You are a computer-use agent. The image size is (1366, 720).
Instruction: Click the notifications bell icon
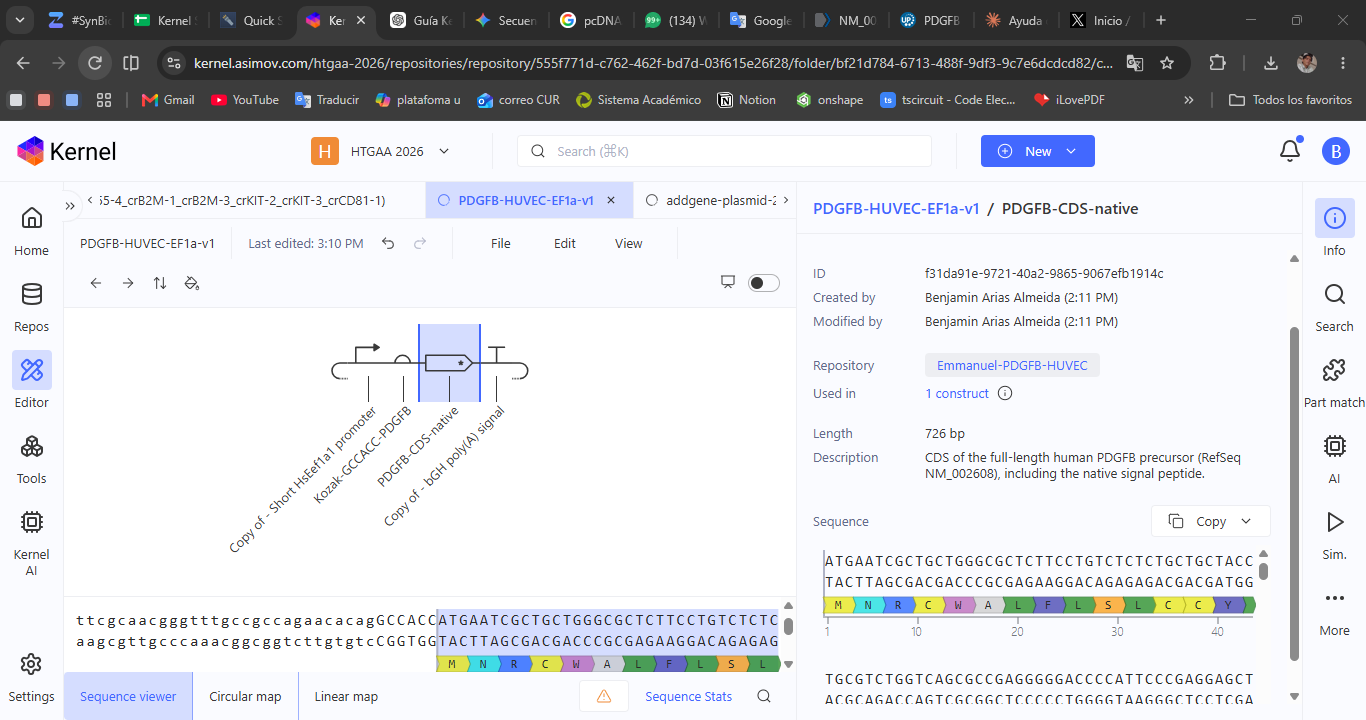1290,151
